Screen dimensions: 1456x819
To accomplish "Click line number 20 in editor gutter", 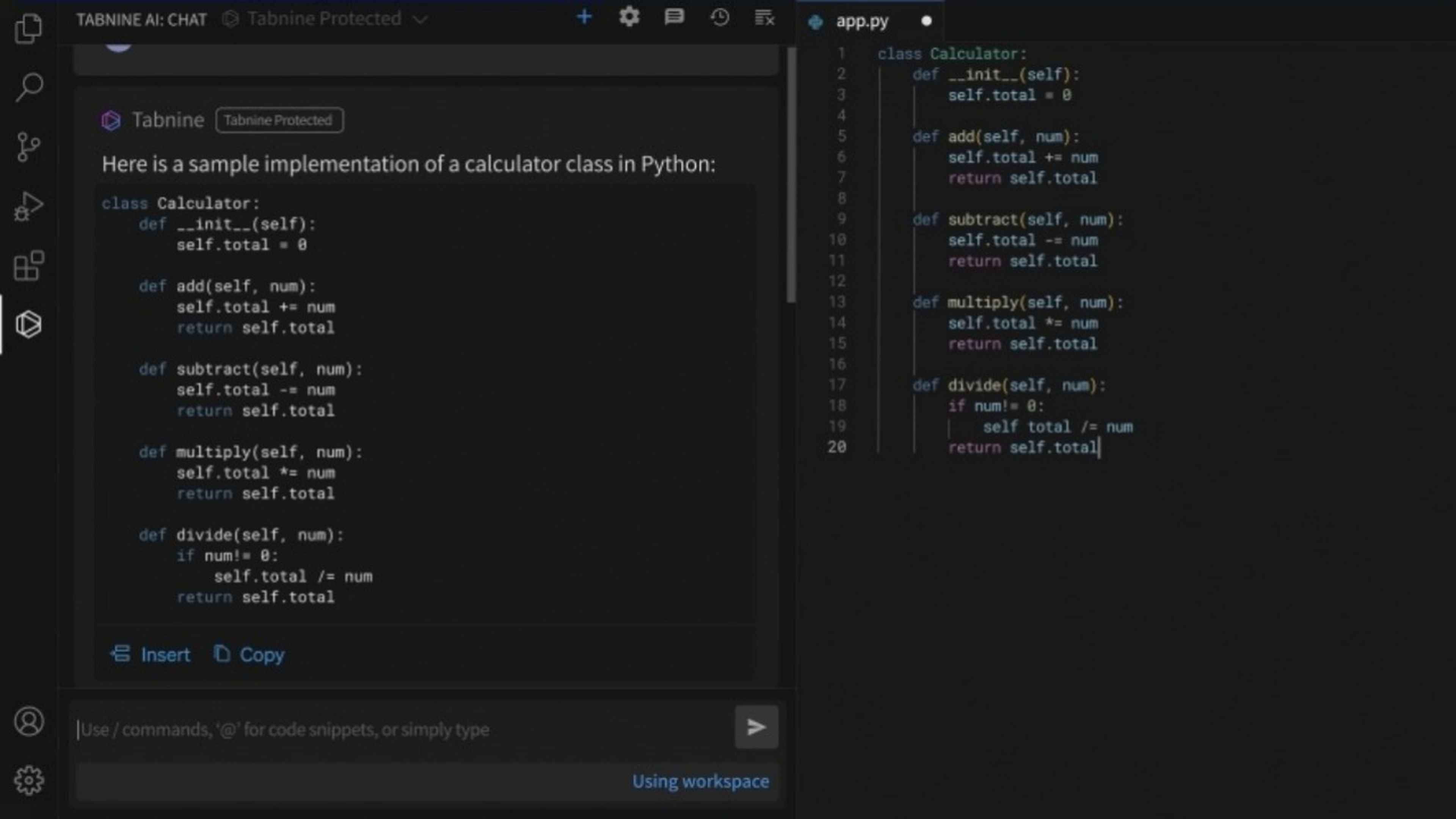I will 837,447.
